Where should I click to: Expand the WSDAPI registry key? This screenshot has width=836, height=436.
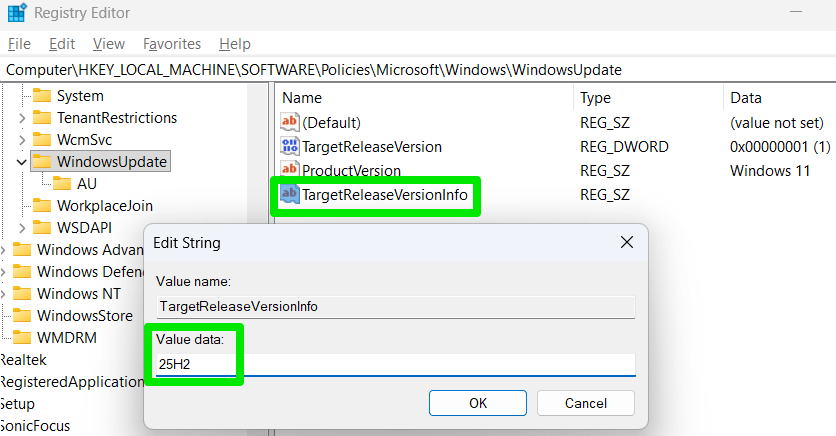22,227
